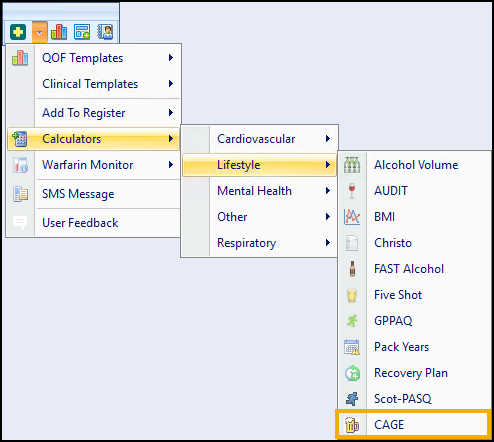
Task: Open Mental Health calculators submenu
Action: (x=259, y=191)
